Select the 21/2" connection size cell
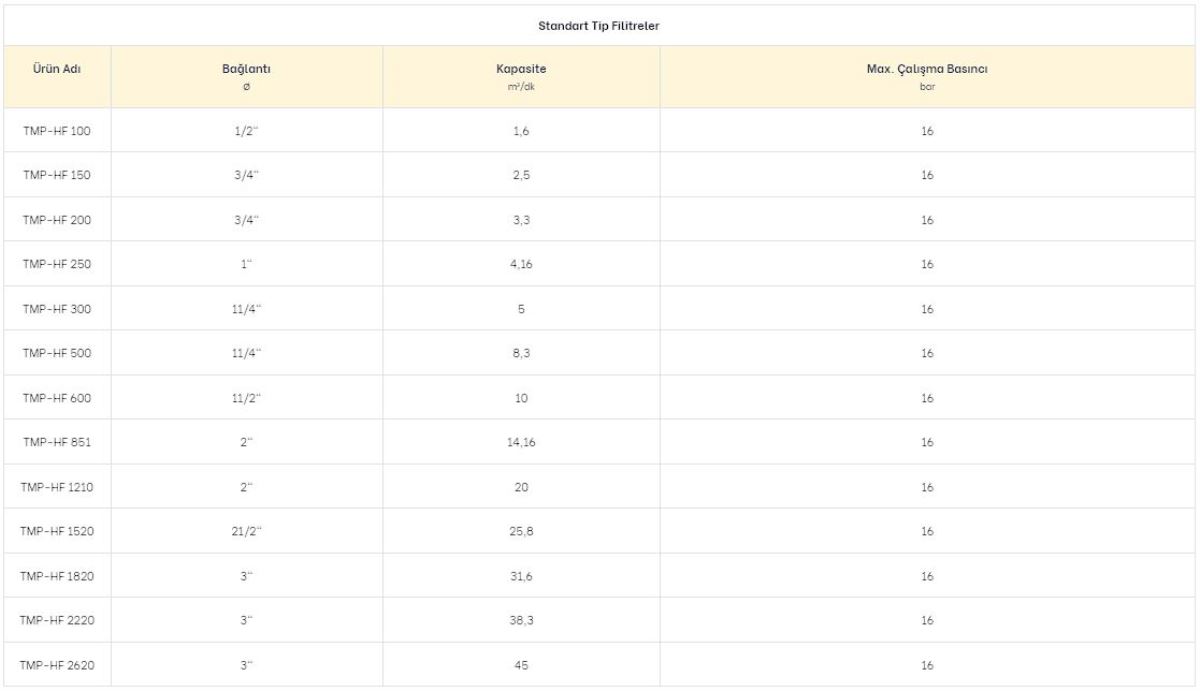 [x=246, y=531]
